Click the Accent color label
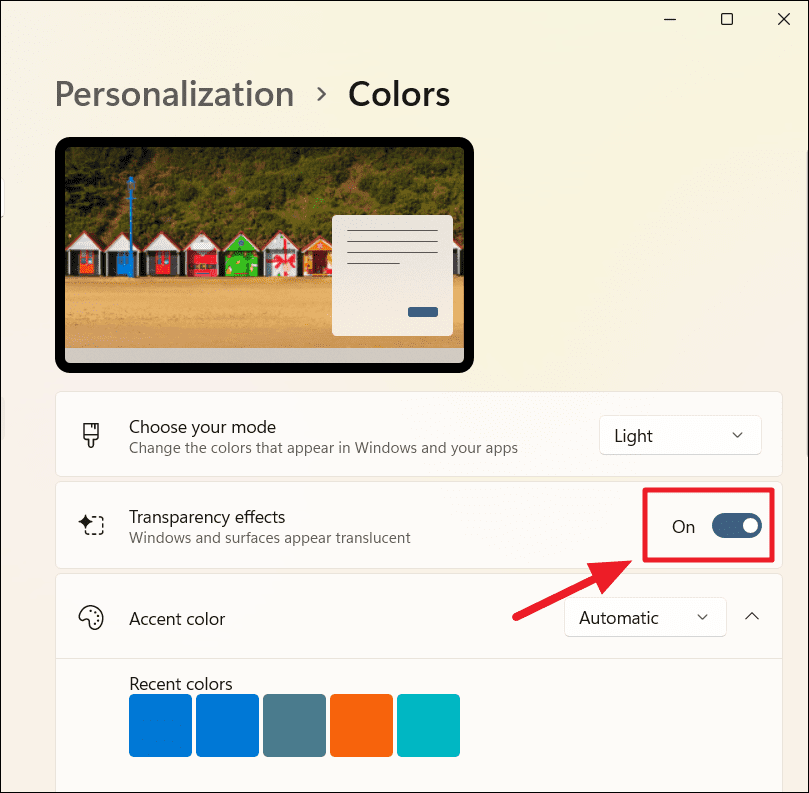 [177, 619]
